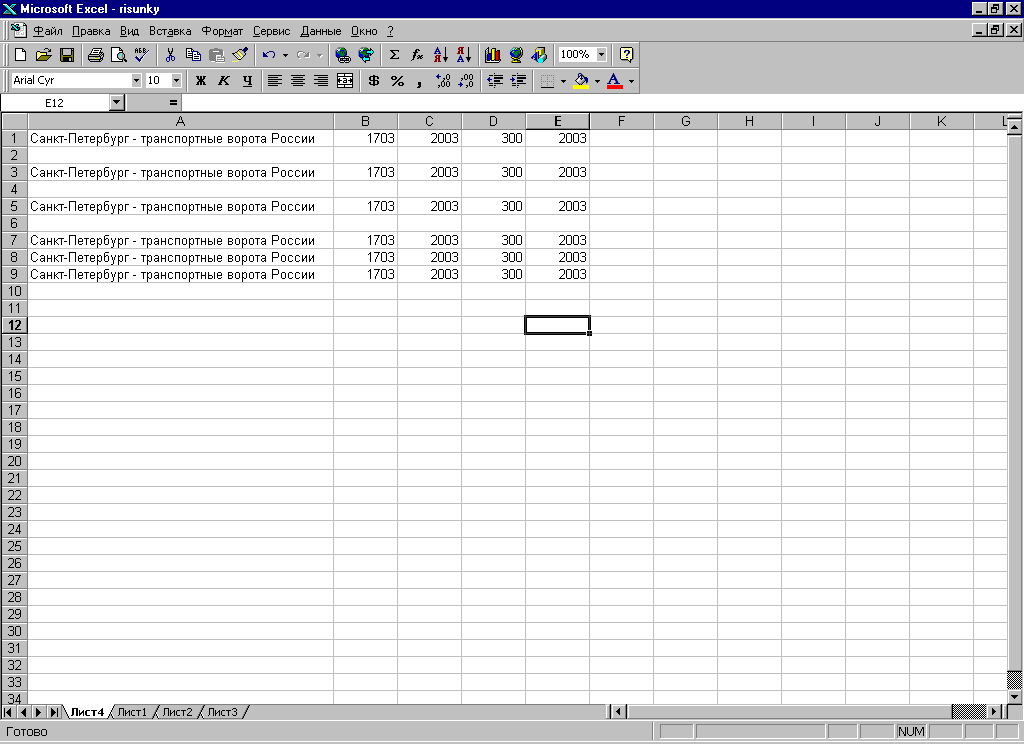The image size is (1024, 744).
Task: Insert hyperlink globe icon
Action: tap(342, 55)
